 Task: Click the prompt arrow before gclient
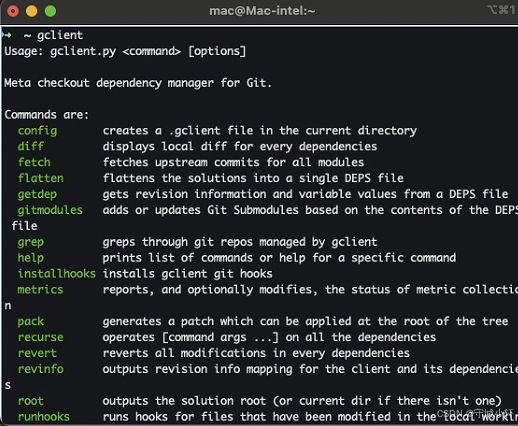[x=7, y=35]
